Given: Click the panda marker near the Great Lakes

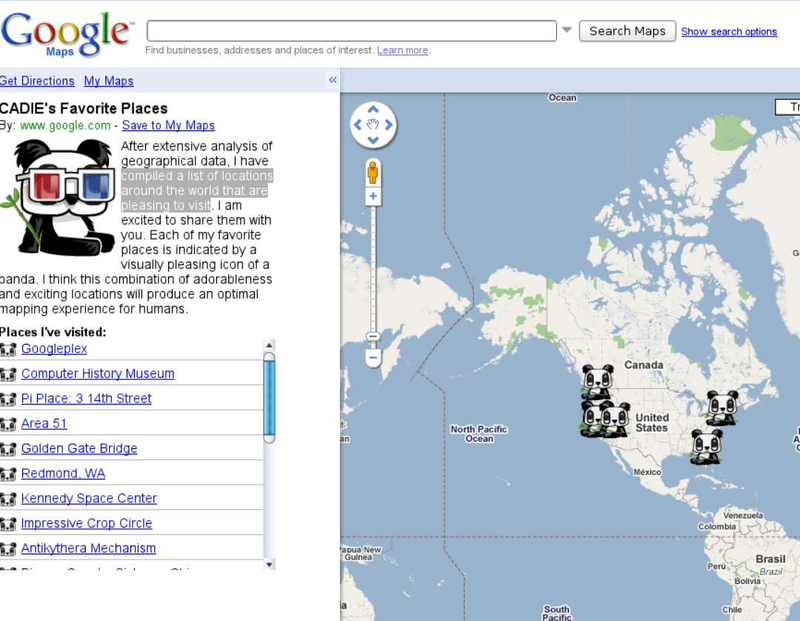Looking at the screenshot, I should click(721, 408).
